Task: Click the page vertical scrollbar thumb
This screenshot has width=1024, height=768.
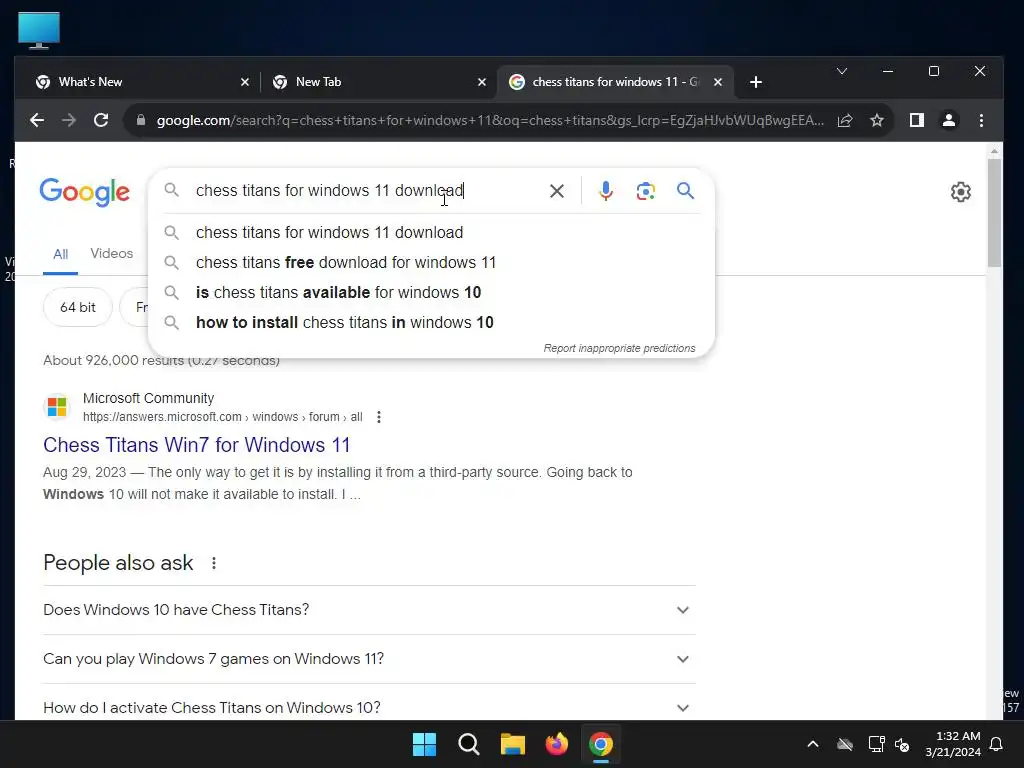Action: (994, 212)
